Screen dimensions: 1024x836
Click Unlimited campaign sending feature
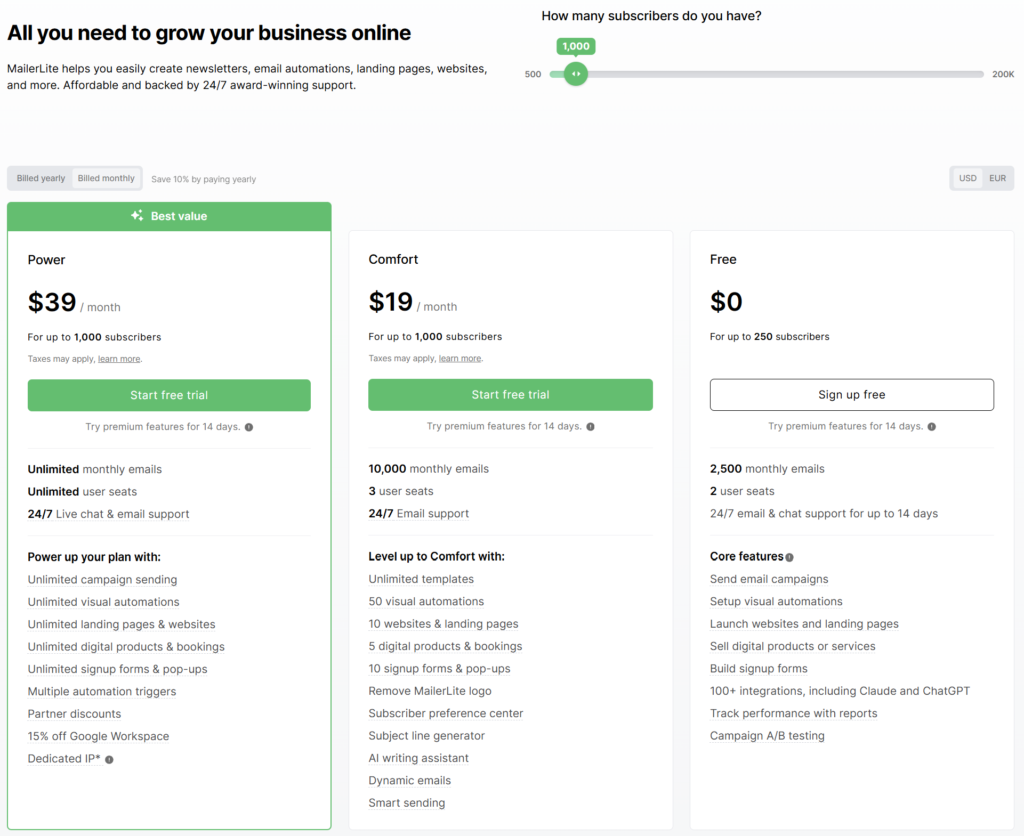pyautogui.click(x=103, y=579)
